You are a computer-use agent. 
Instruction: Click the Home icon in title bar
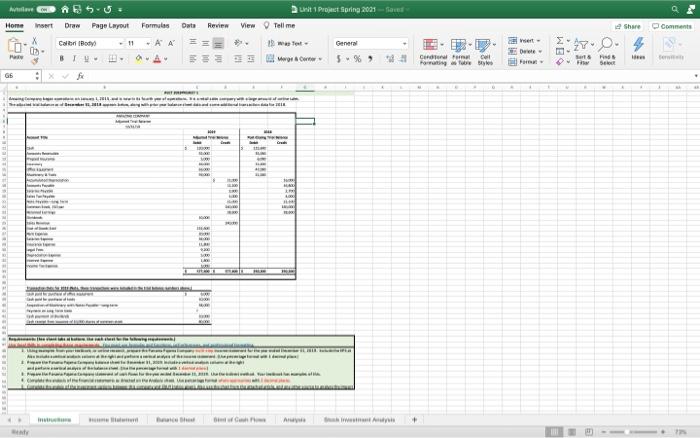65,9
